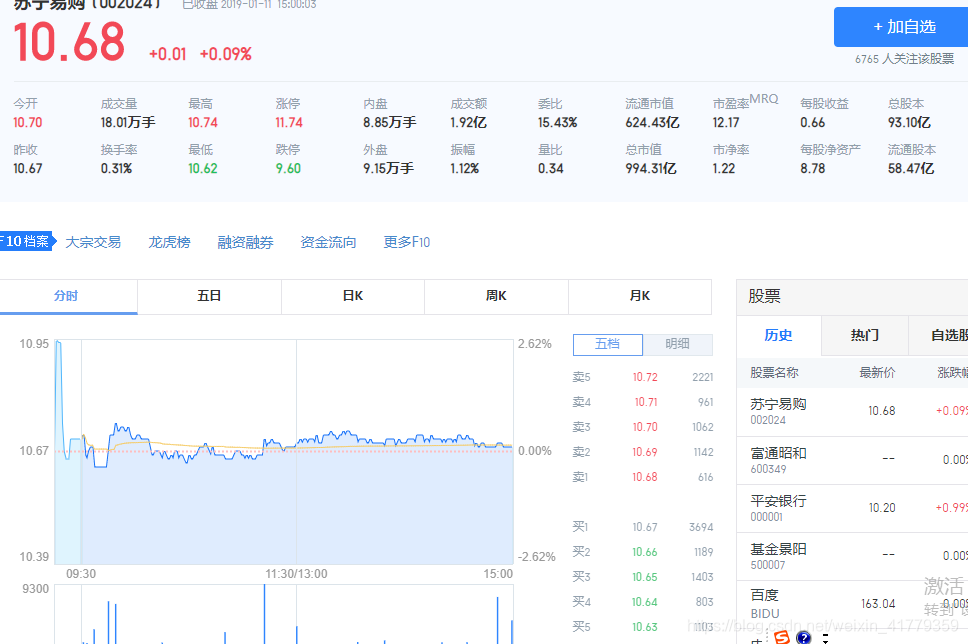Image resolution: width=968 pixels, height=644 pixels.
Task: Click the 买4 price 10.64
Action: click(x=645, y=602)
